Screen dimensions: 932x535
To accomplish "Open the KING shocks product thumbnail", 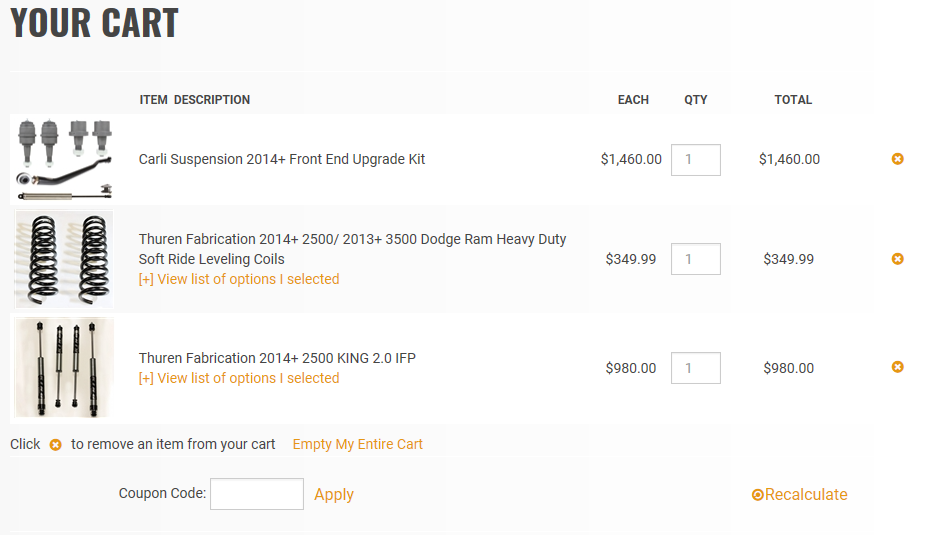I will (65, 367).
